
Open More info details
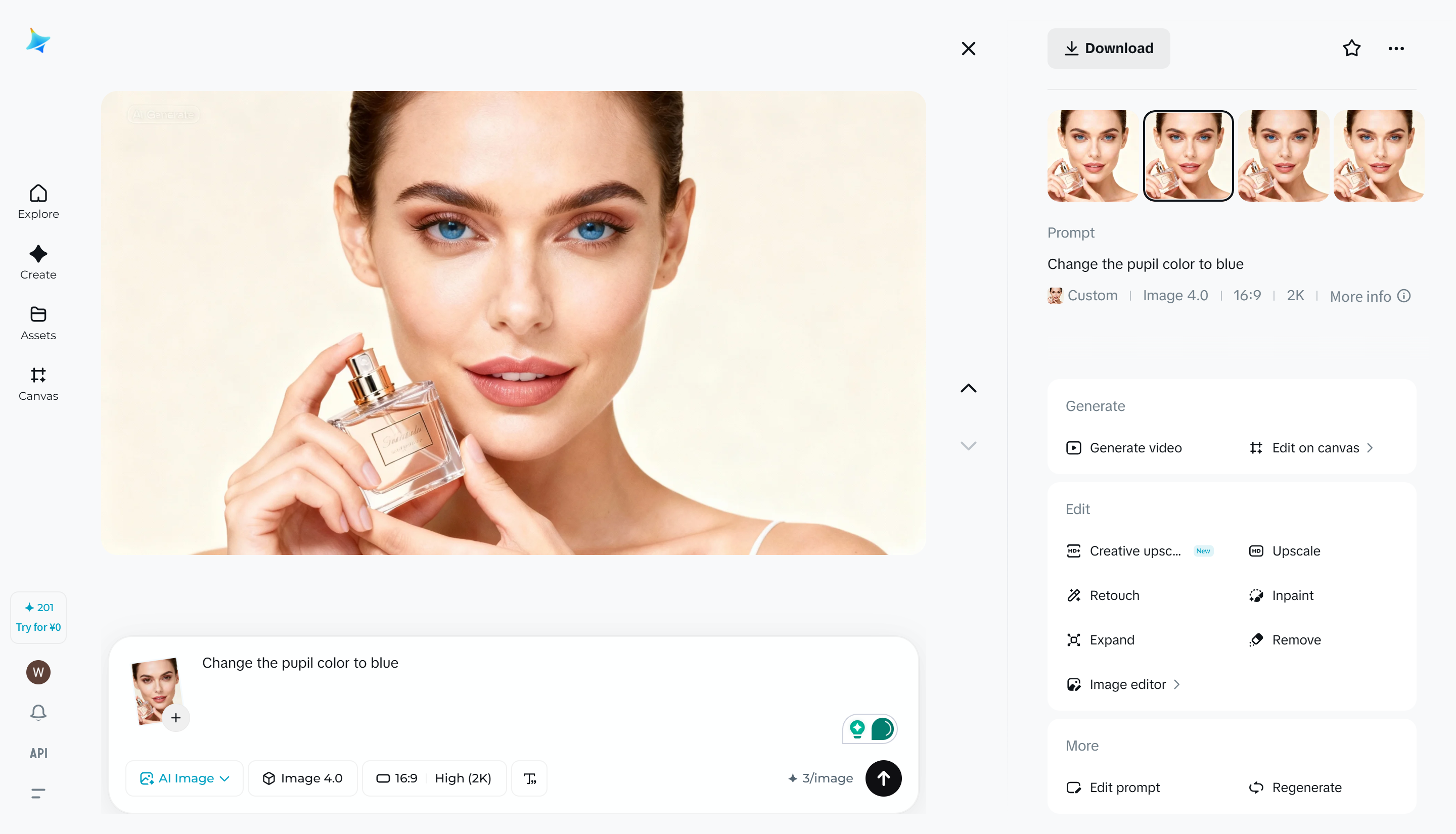1370,296
